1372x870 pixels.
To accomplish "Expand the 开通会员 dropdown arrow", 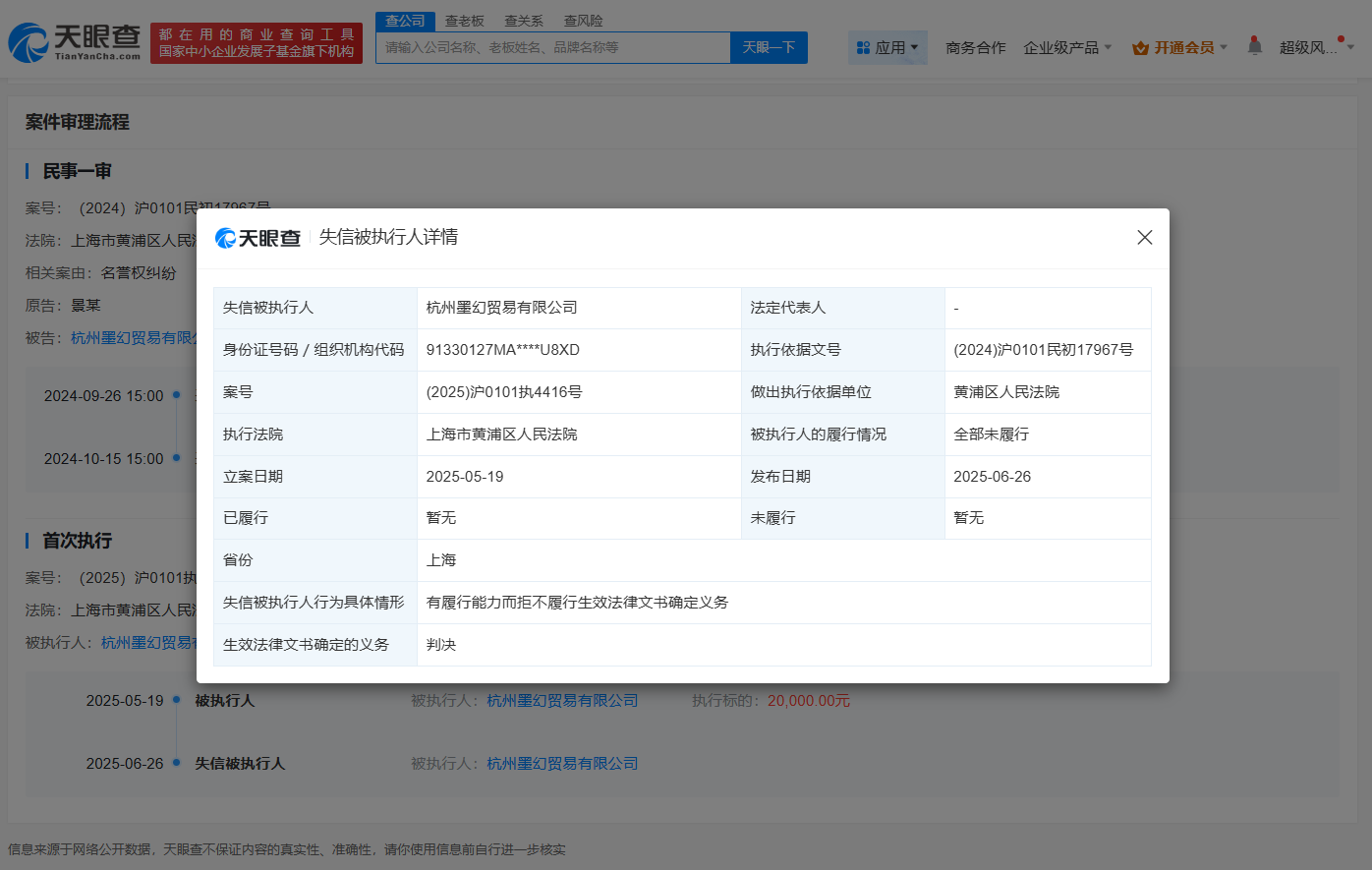I will [x=1223, y=47].
